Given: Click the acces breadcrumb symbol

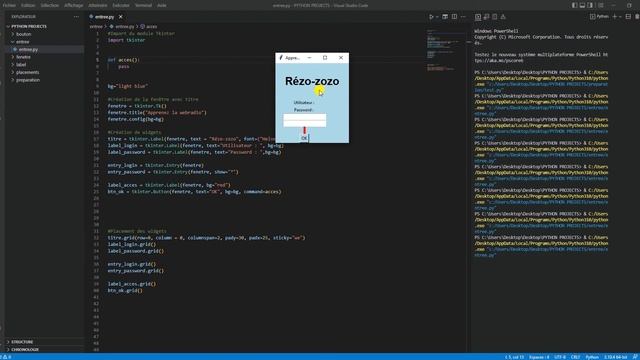Looking at the screenshot, I should 151,27.
